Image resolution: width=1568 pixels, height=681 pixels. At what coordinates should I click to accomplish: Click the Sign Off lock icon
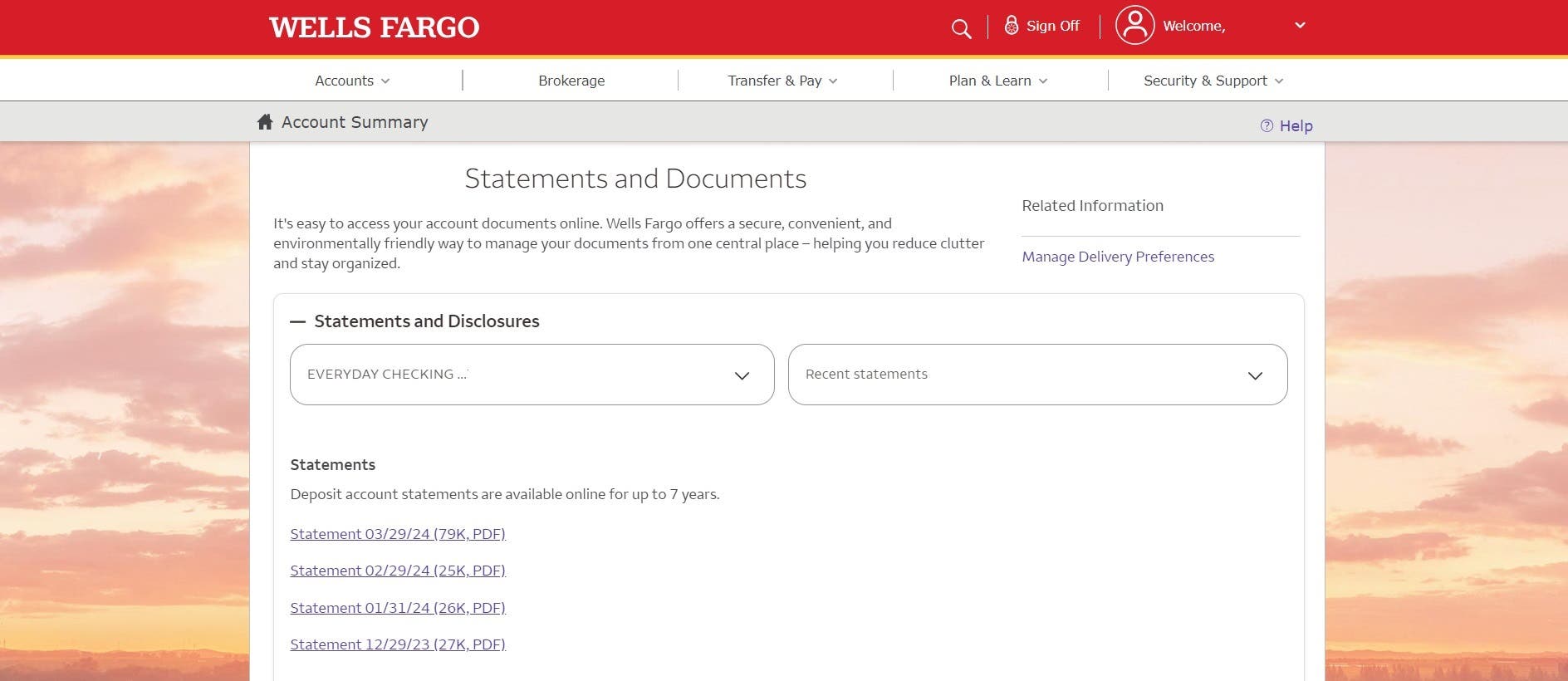[1011, 26]
